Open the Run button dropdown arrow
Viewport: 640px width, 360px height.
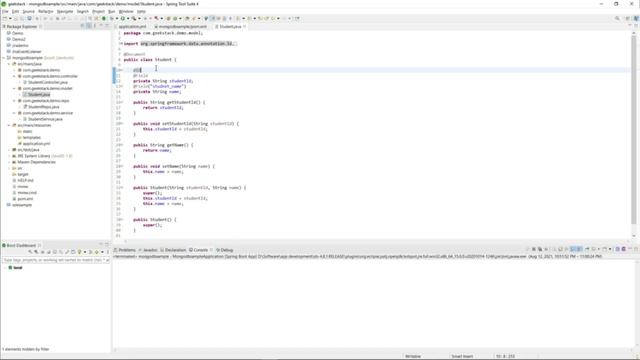click(x=128, y=18)
